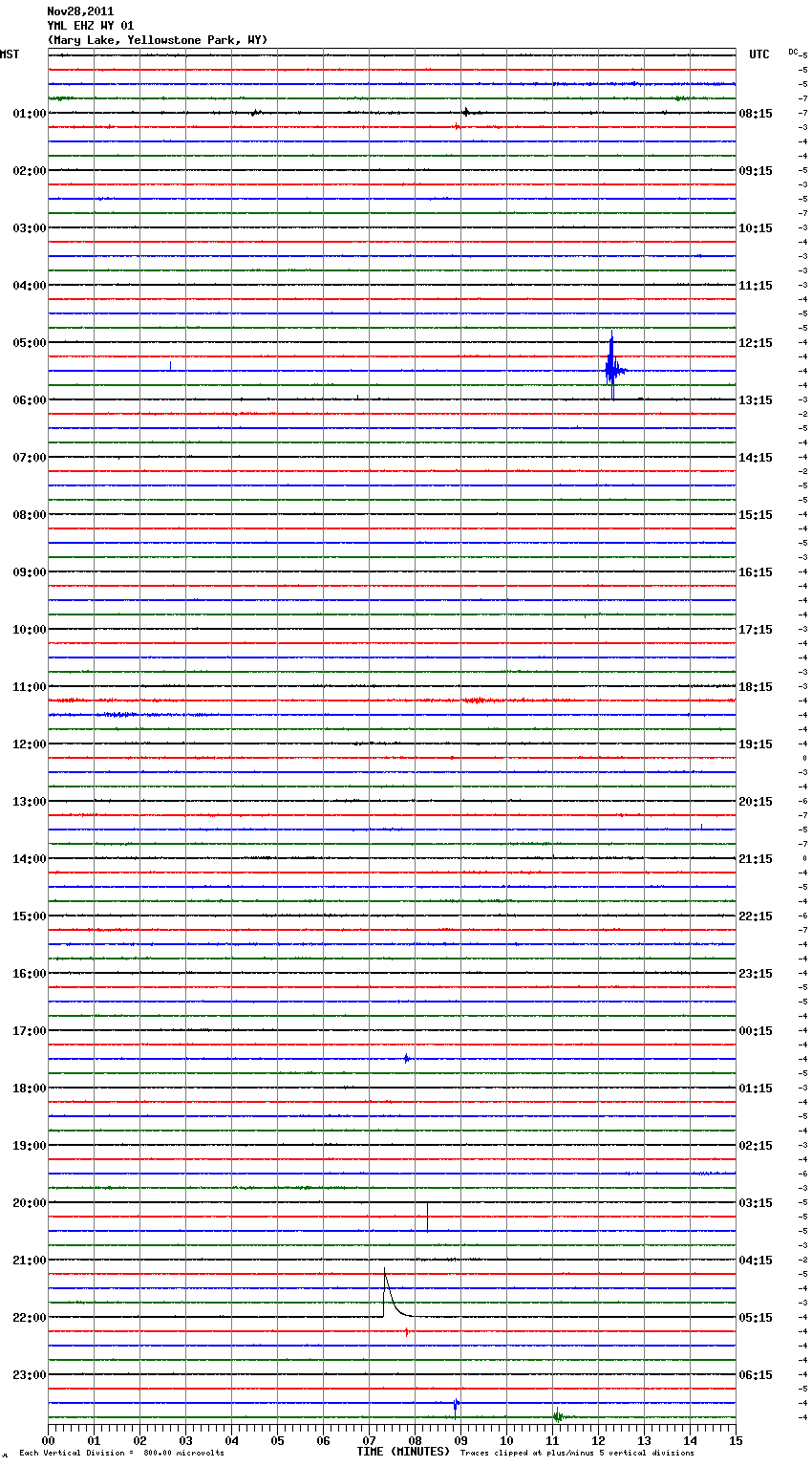Select the 07:00 MST time label
The height and width of the screenshot is (1466, 812).
30,458
